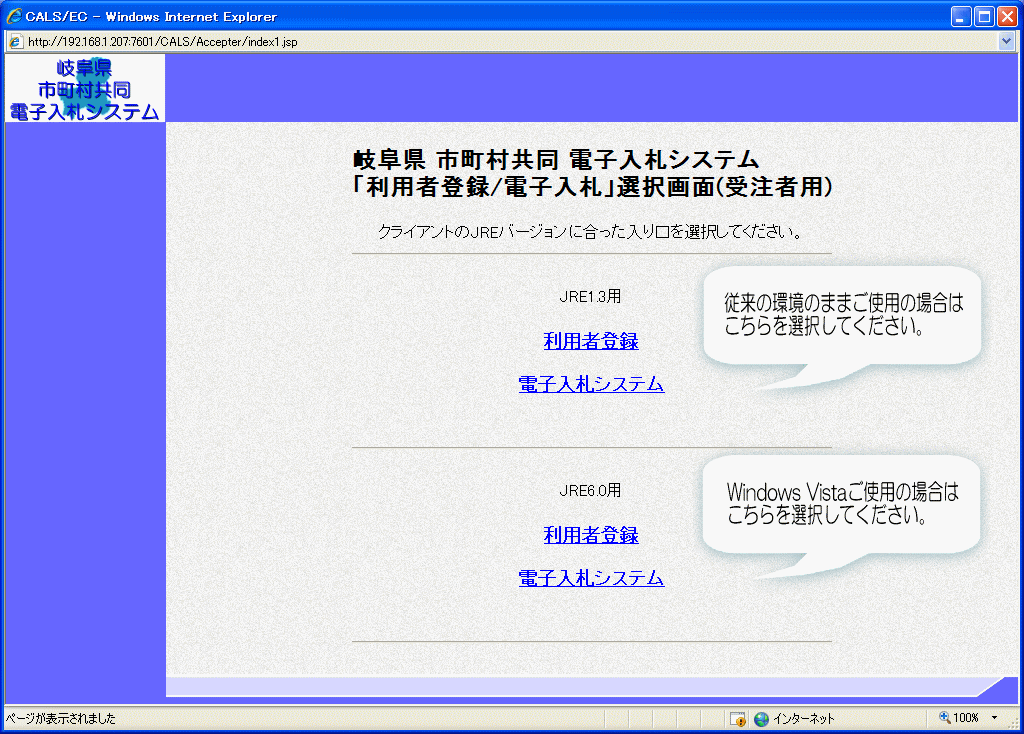
Task: Click the 100% zoom level button
Action: (x=959, y=718)
